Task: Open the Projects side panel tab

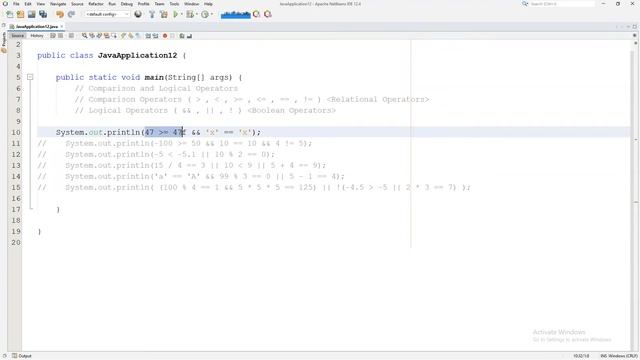Action: (x=4, y=42)
